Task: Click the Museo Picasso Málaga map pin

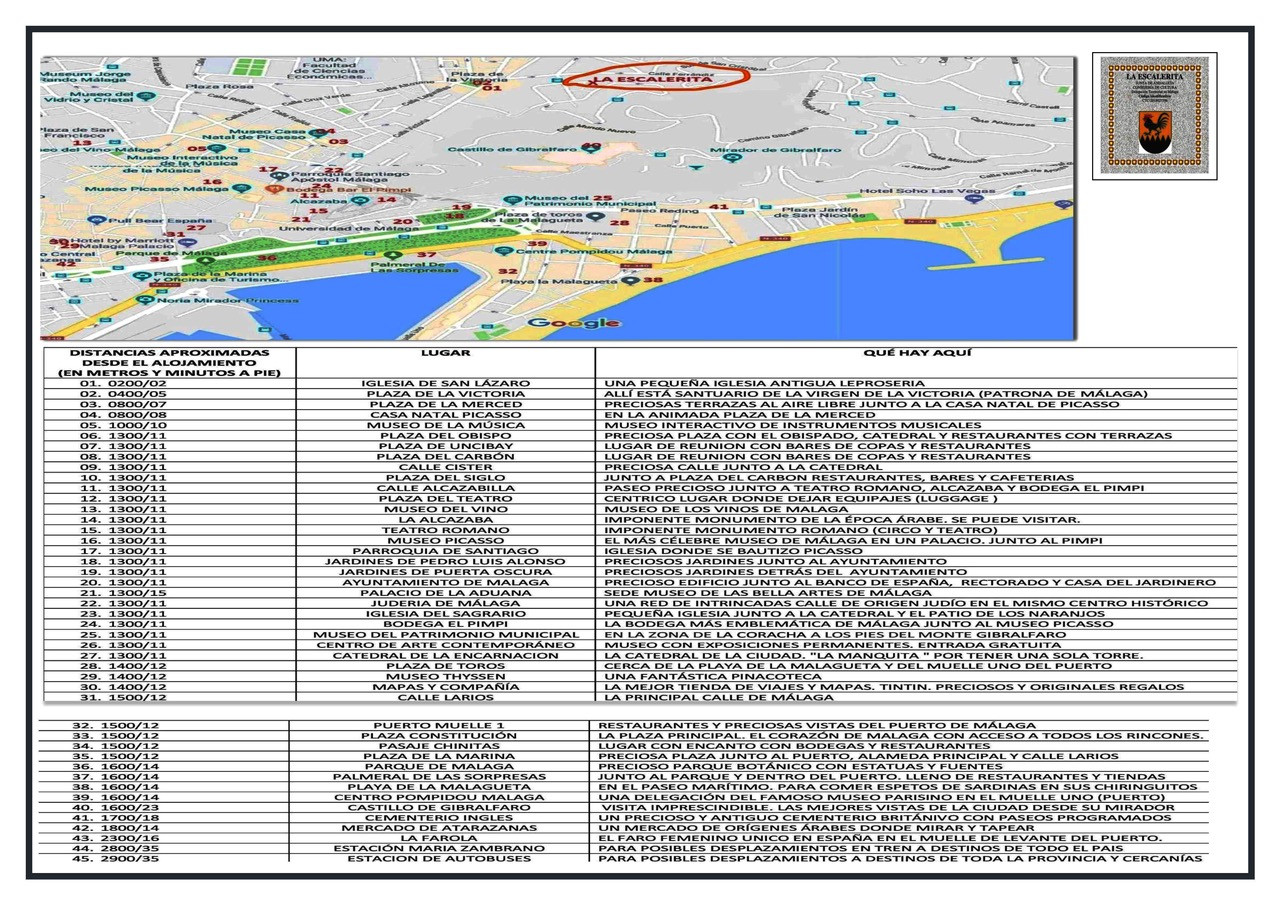Action: [x=239, y=188]
